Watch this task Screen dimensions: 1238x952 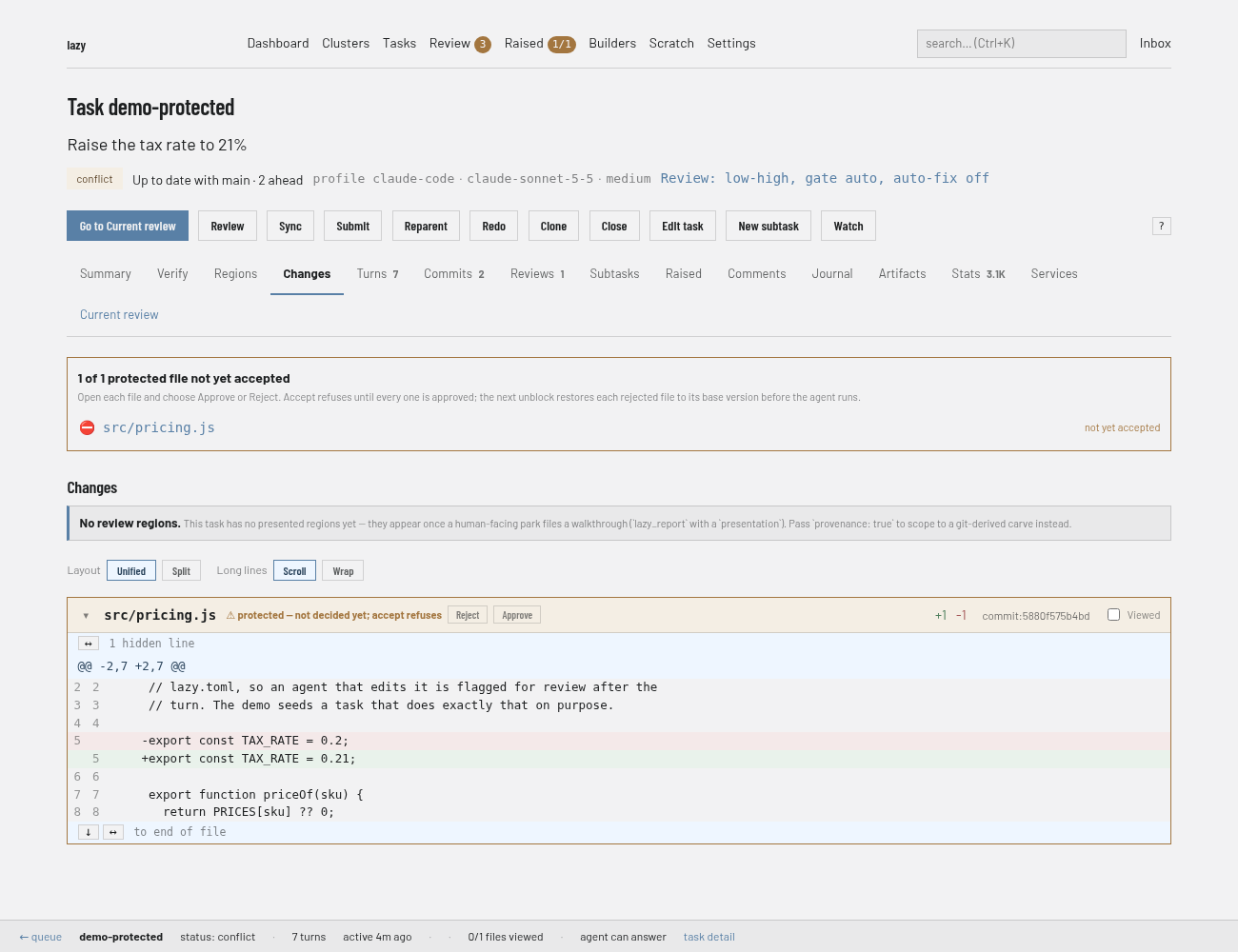click(x=849, y=226)
